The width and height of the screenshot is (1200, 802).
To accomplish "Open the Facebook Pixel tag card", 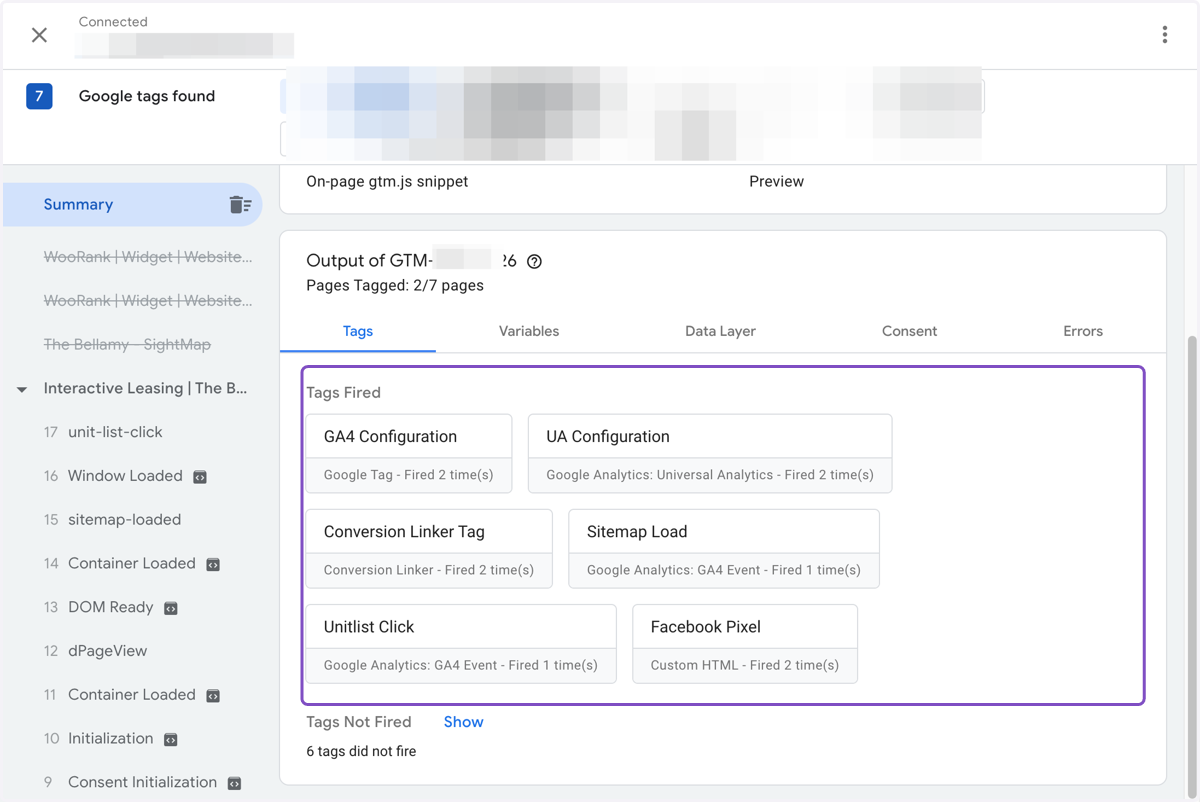I will click(x=745, y=644).
